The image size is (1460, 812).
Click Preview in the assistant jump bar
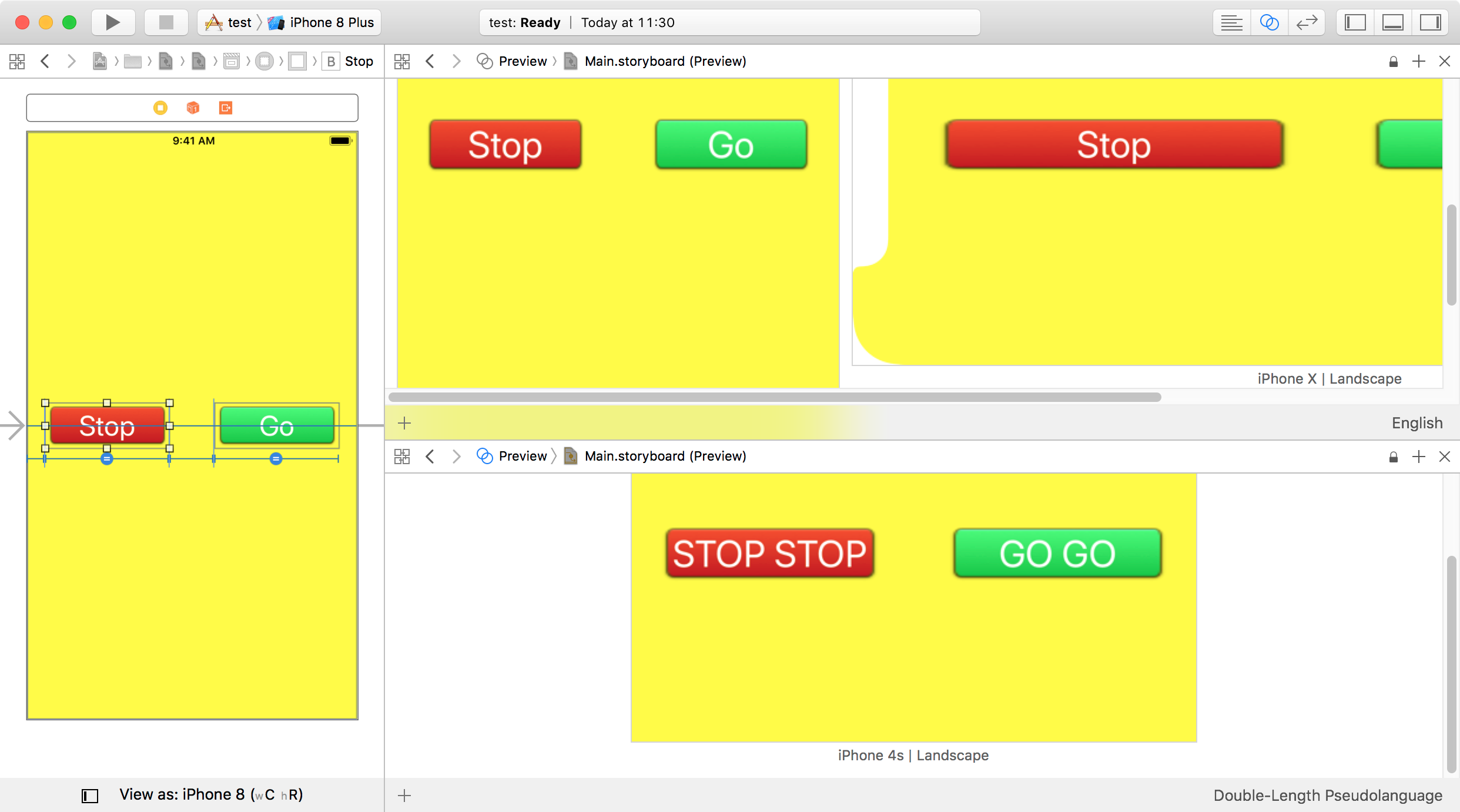(523, 61)
